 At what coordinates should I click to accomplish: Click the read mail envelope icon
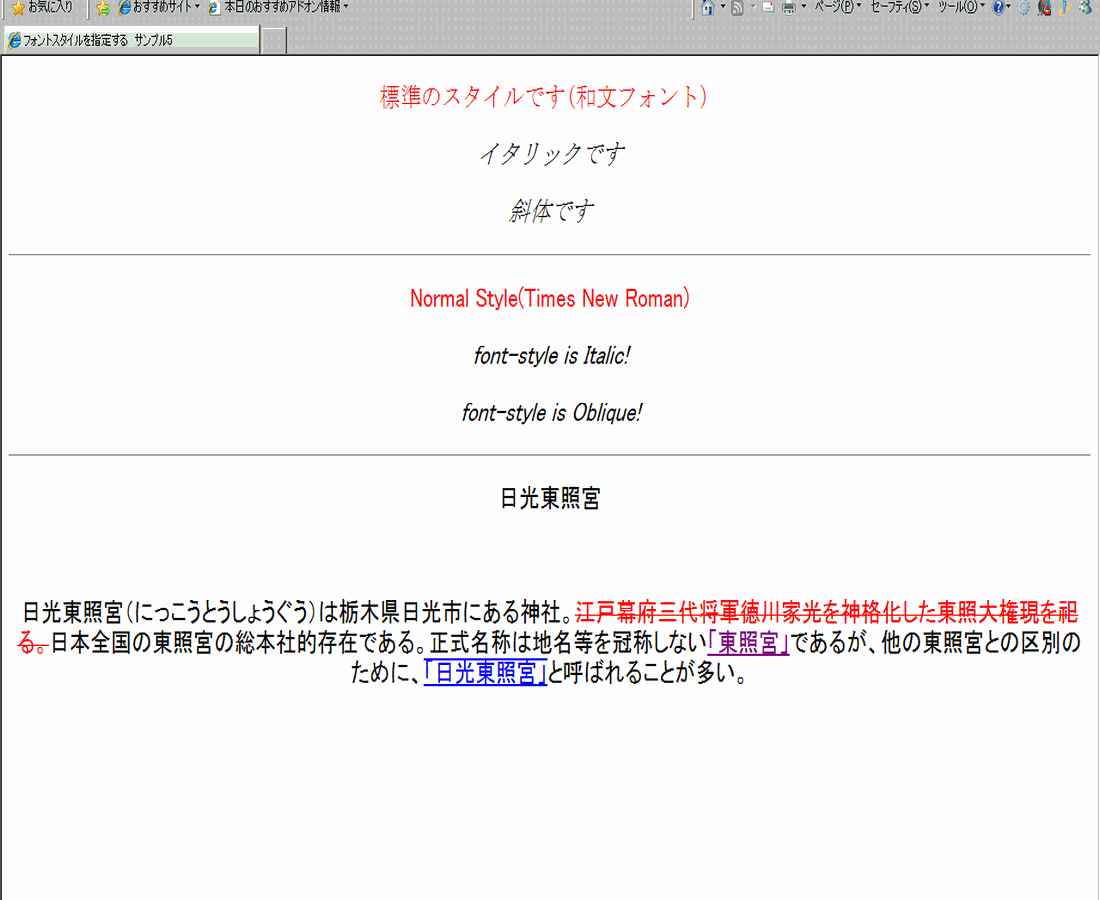(x=768, y=7)
